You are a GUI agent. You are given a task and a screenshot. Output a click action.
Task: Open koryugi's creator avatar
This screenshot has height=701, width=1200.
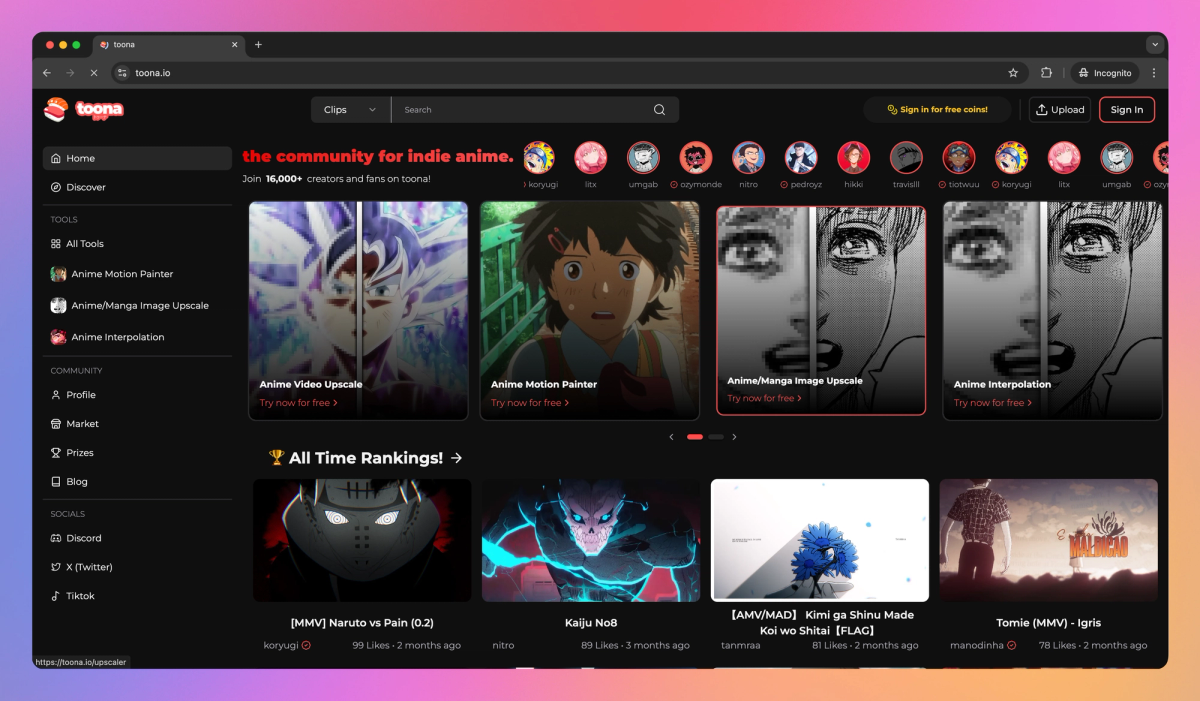tap(538, 158)
